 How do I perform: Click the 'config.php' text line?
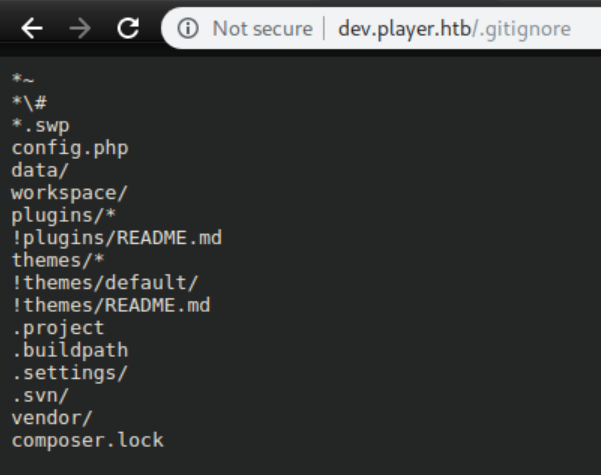point(70,148)
